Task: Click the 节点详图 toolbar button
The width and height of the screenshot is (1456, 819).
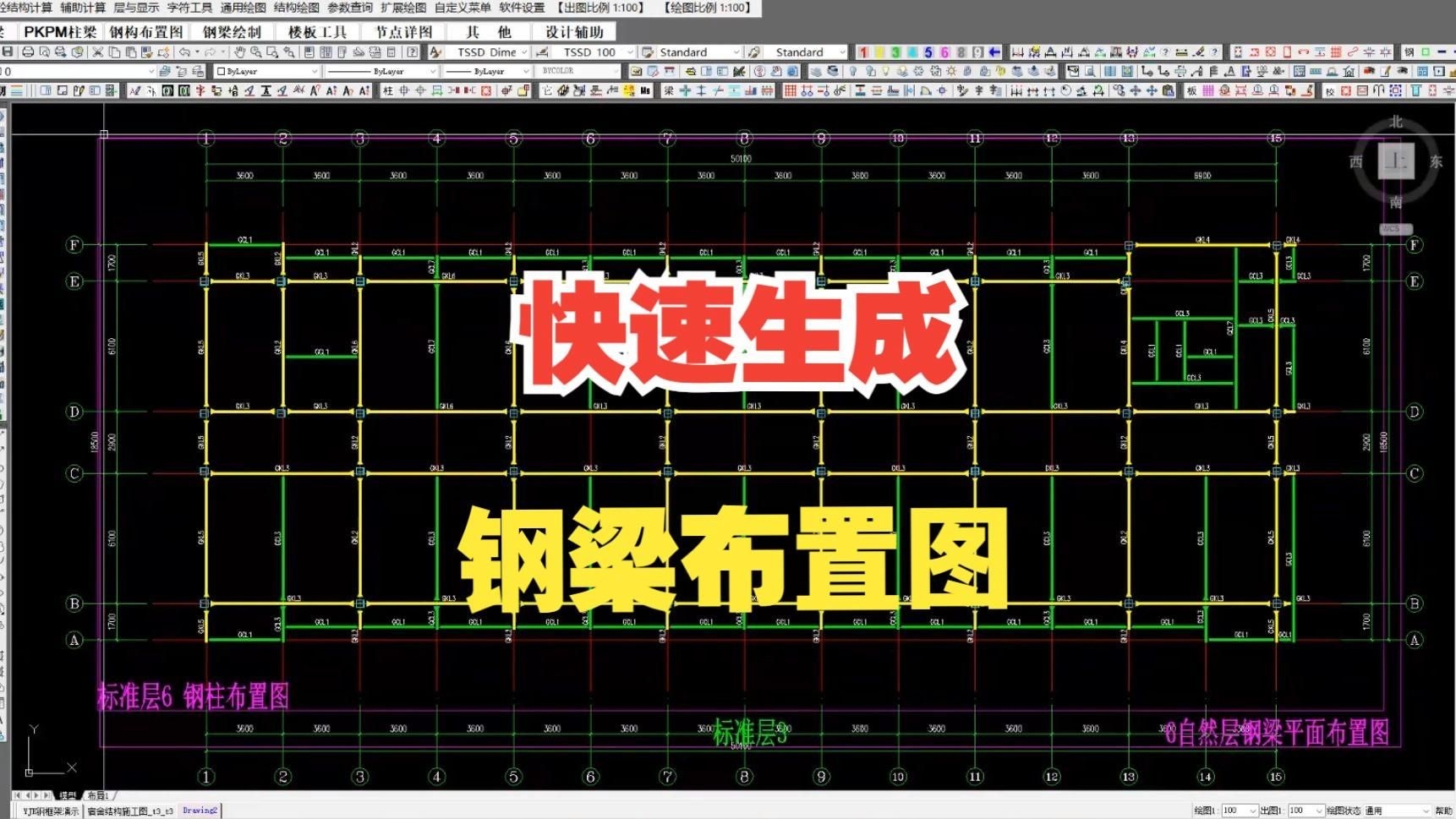Action: click(404, 31)
